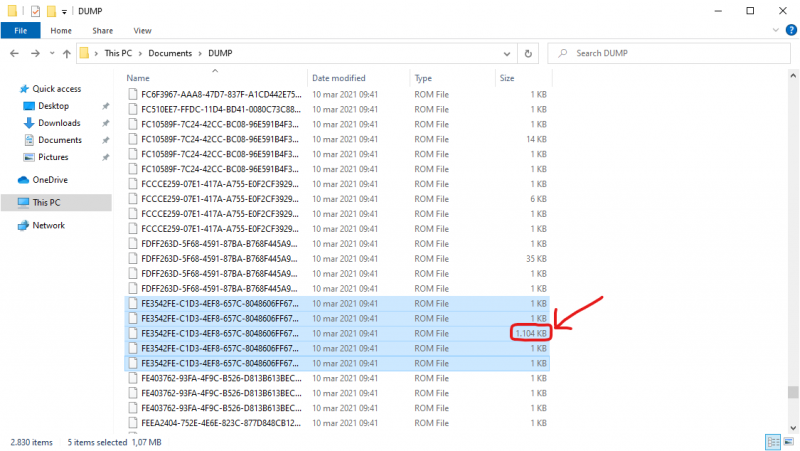
Task: Click the file icon of FC6F3967 row
Action: [133, 94]
